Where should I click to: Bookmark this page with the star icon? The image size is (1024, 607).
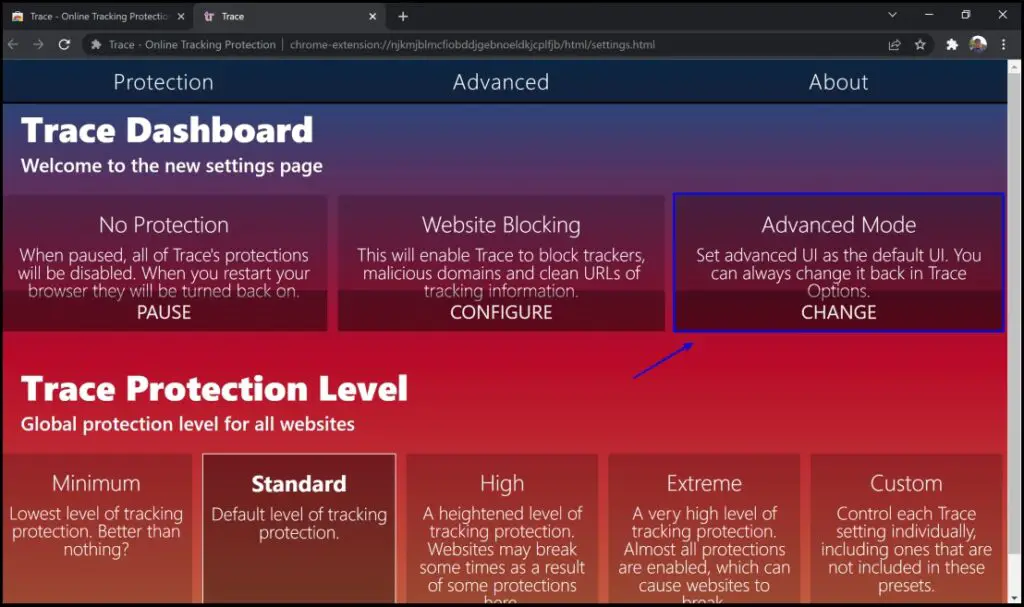click(920, 44)
